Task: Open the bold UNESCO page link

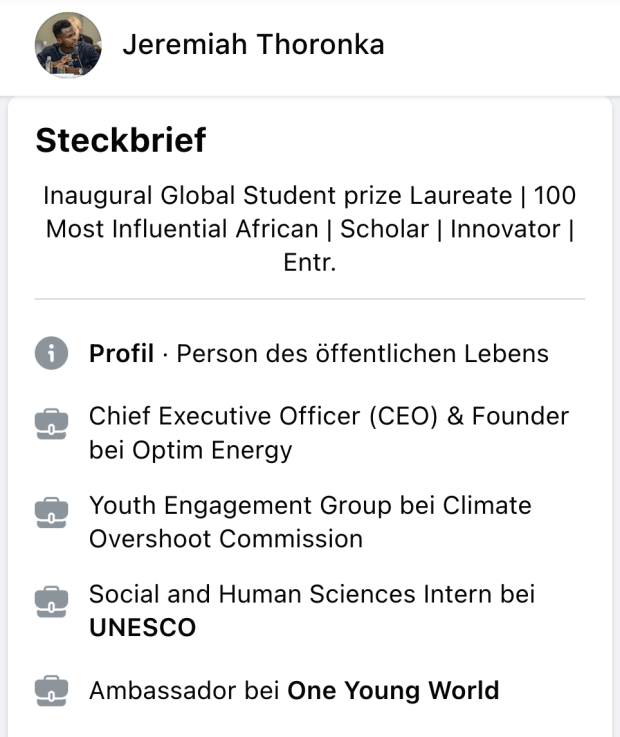Action: 142,628
